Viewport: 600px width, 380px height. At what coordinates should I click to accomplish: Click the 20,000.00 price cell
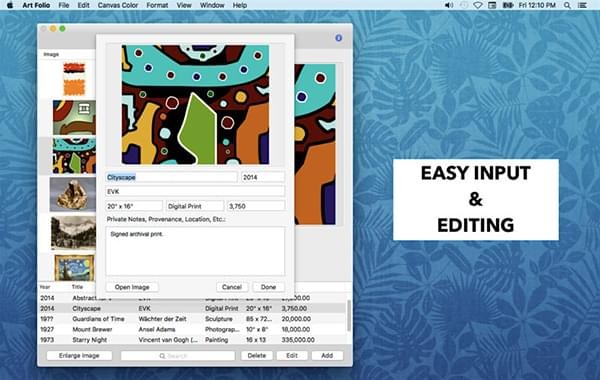click(296, 319)
